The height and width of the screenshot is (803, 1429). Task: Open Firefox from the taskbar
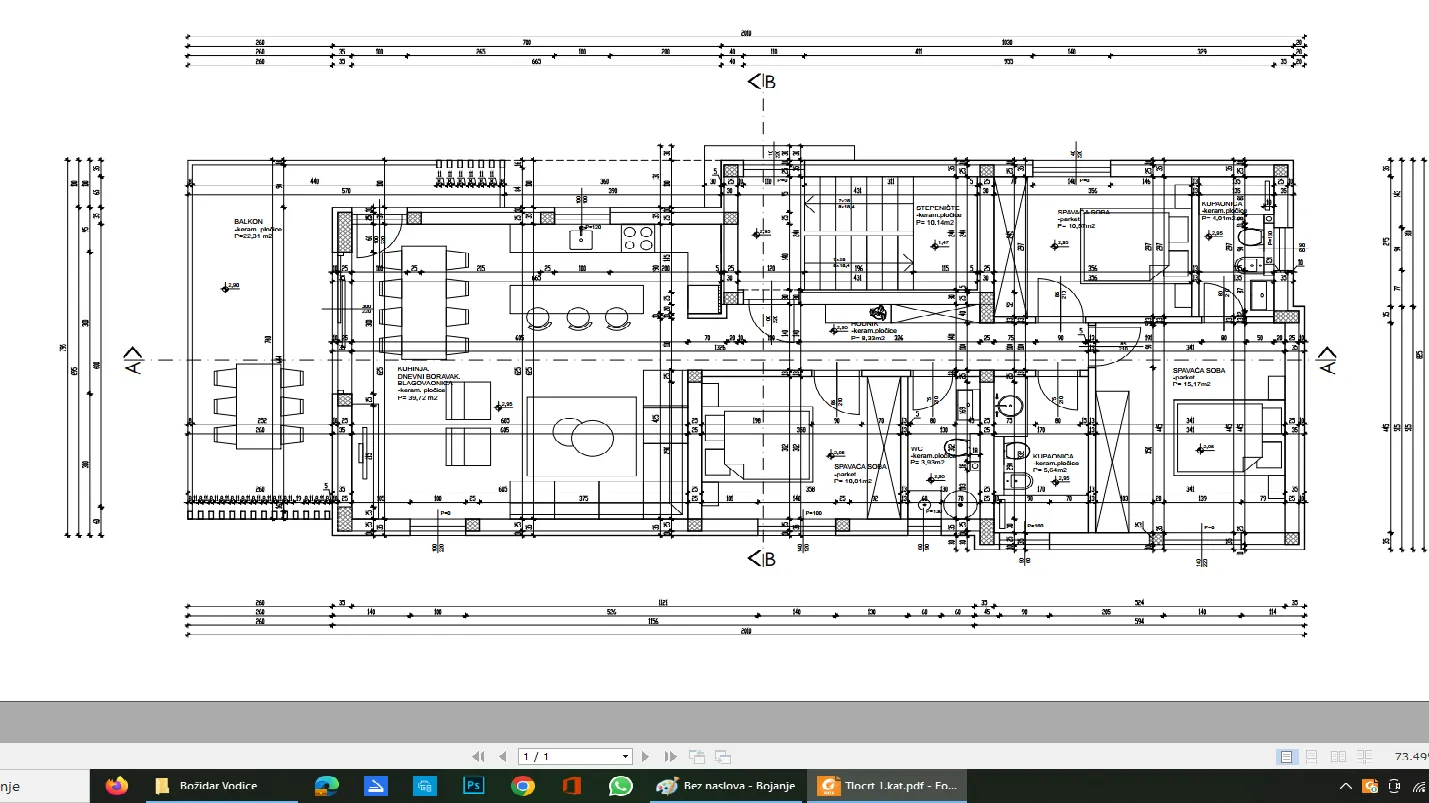pos(117,786)
